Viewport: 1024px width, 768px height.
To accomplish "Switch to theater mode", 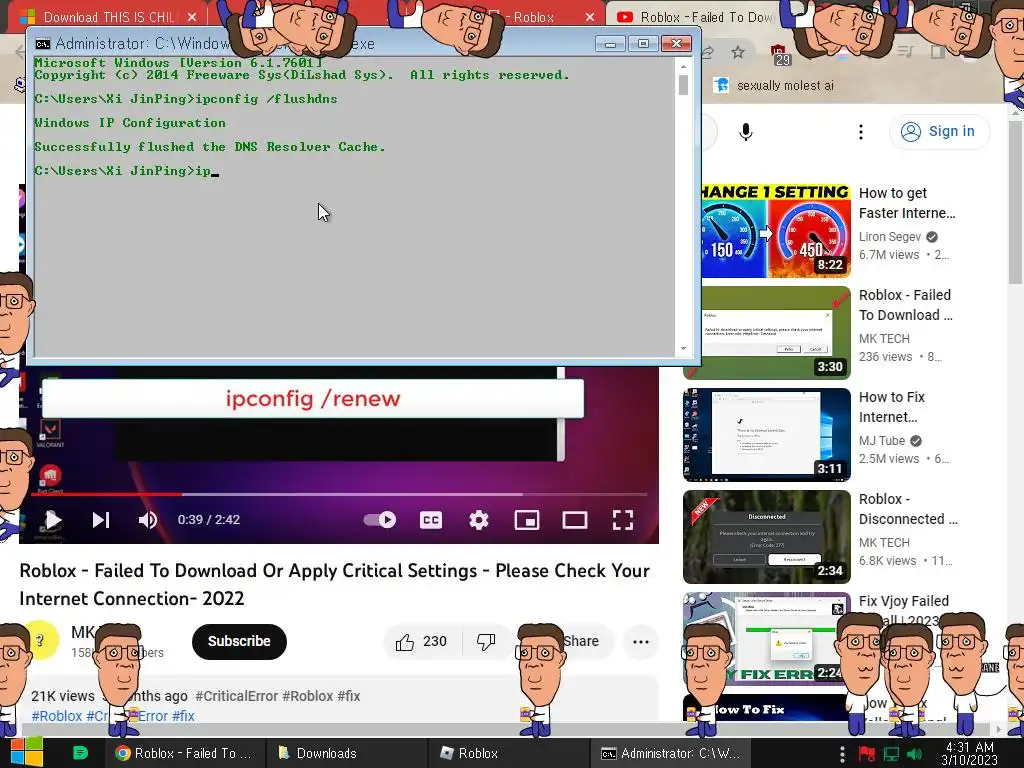I will tap(575, 520).
